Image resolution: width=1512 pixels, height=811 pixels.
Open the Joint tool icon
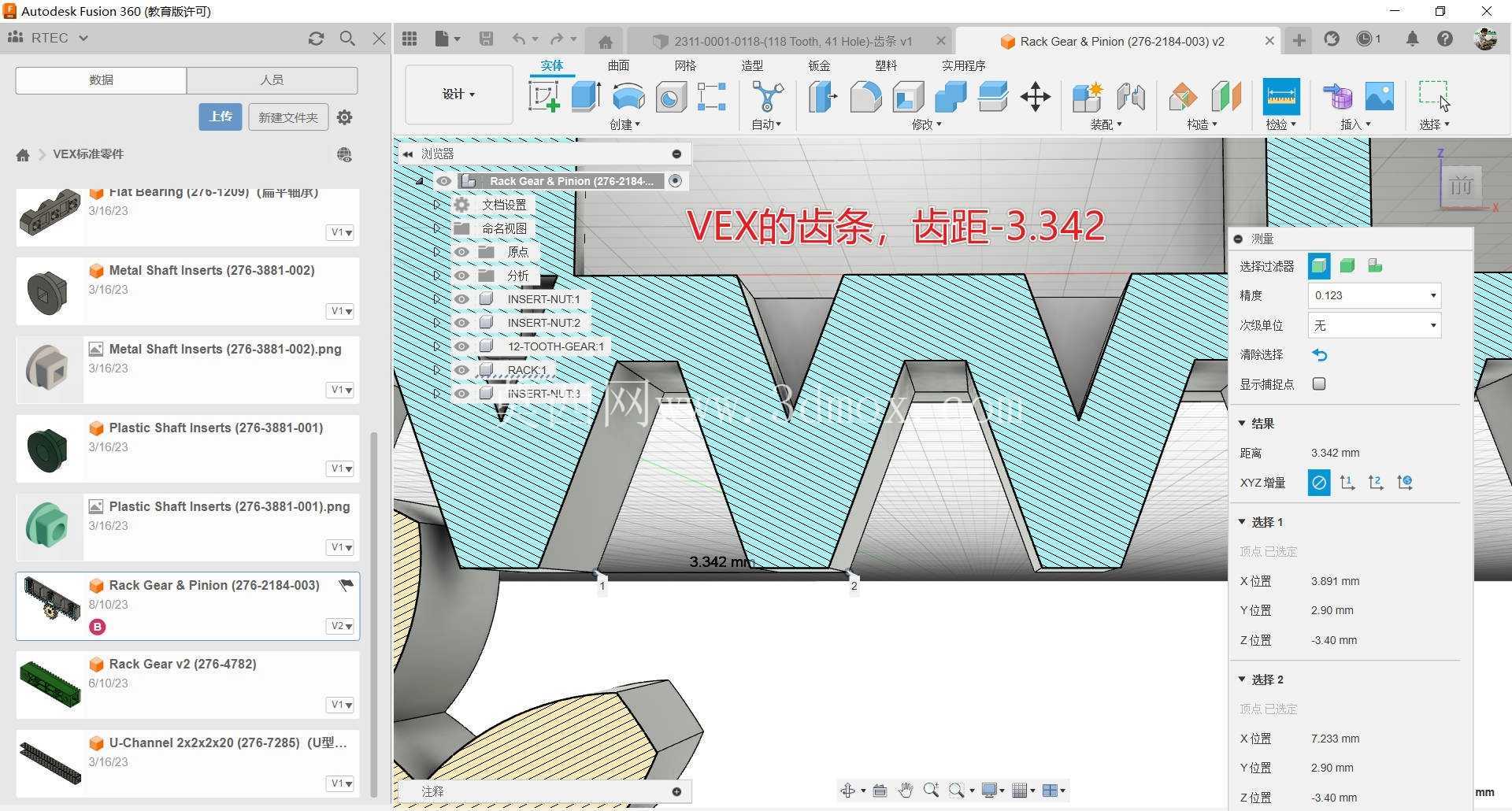click(1131, 97)
